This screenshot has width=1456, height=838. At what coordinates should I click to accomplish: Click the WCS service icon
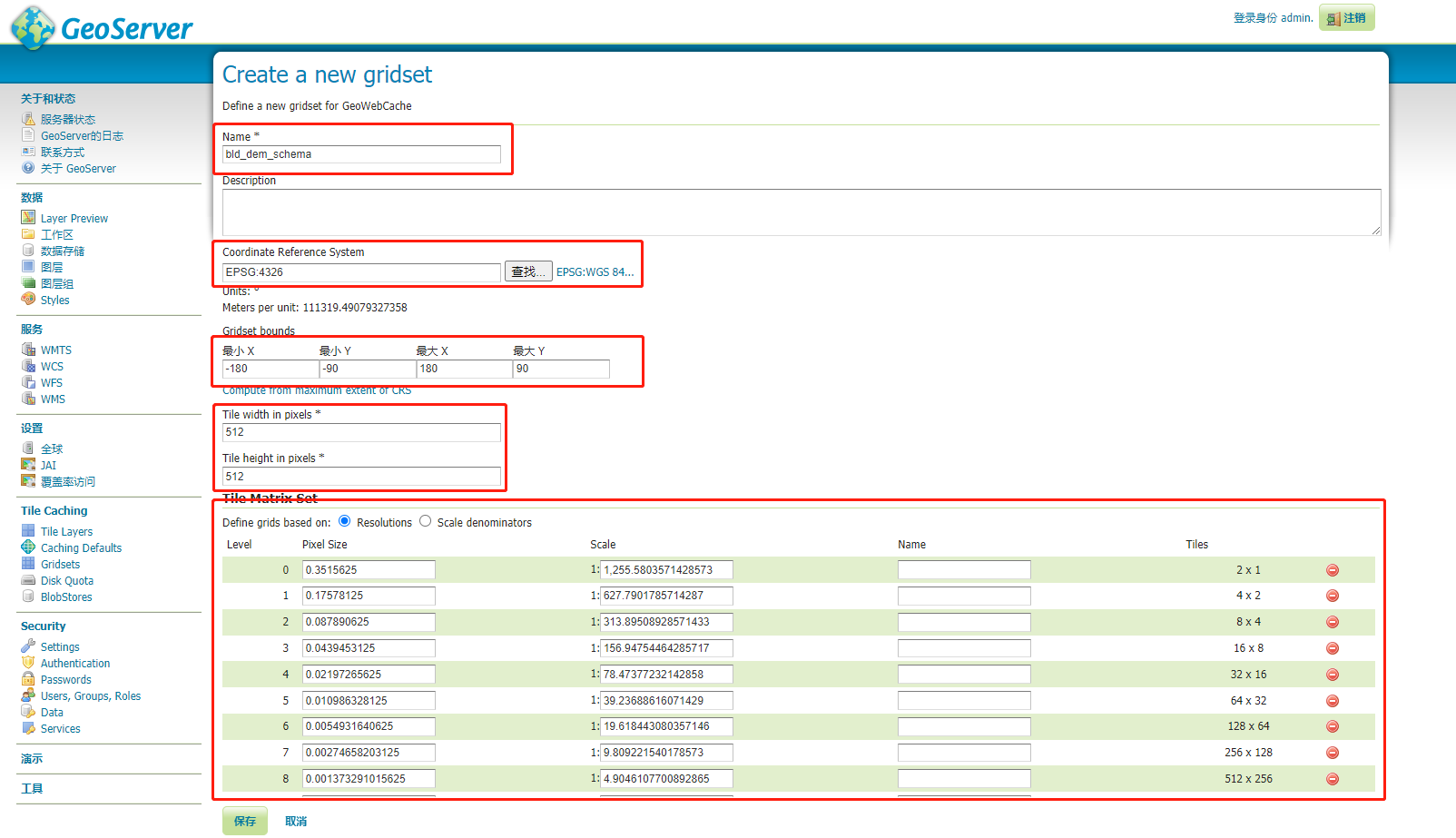[x=28, y=366]
